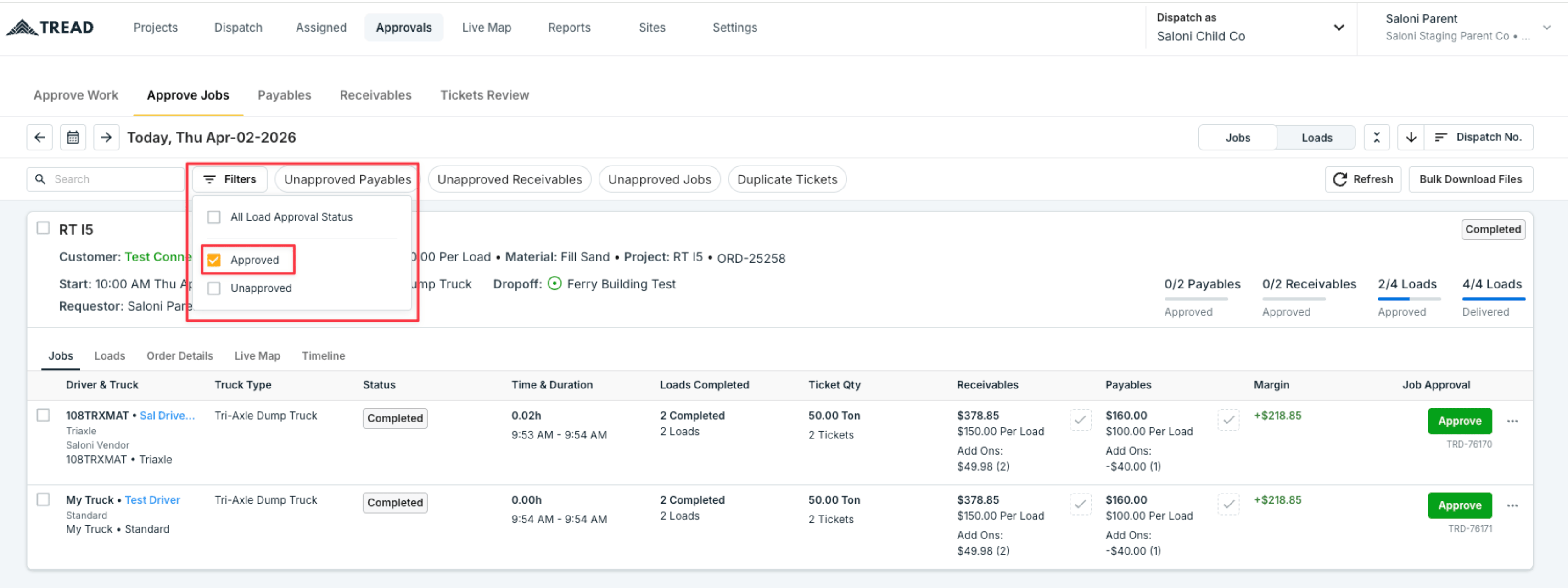Screen dimensions: 1568x588
Task: Click the search magnifier icon
Action: (x=40, y=179)
